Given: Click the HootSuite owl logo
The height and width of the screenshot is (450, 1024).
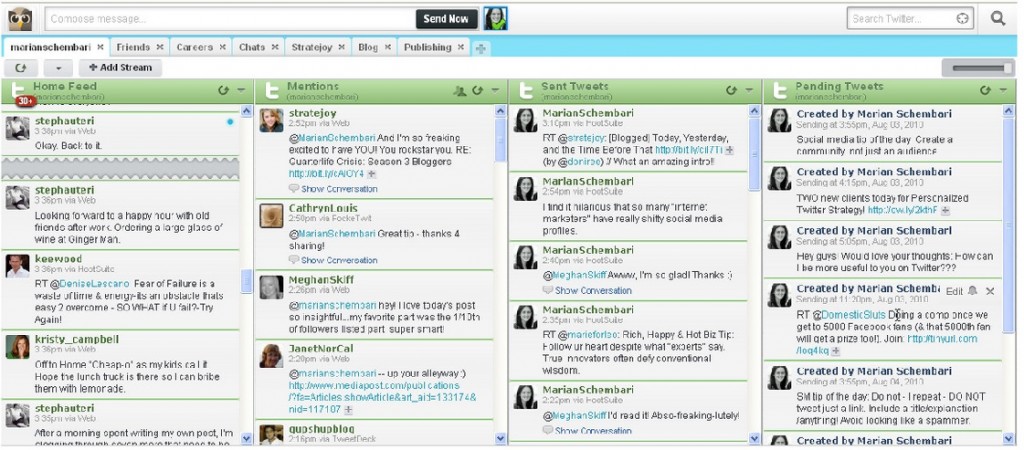Looking at the screenshot, I should coord(20,19).
